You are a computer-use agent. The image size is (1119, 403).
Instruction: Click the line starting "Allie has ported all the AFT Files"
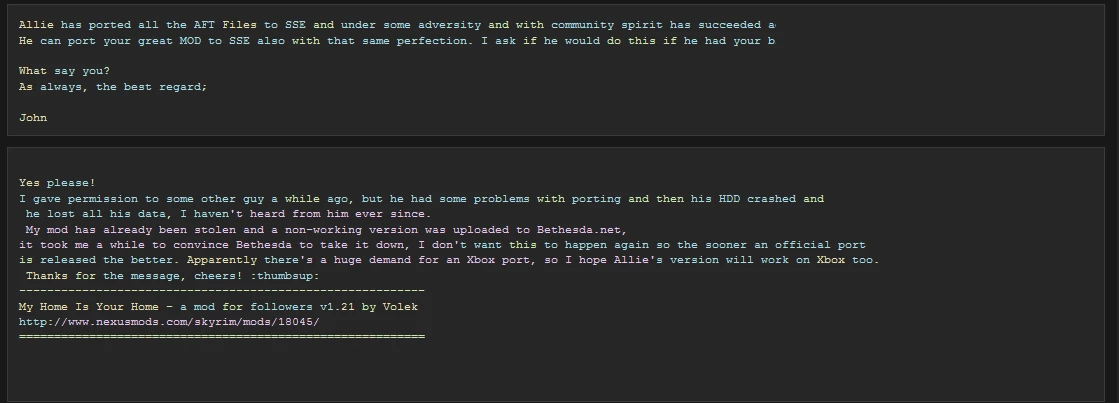coord(397,25)
